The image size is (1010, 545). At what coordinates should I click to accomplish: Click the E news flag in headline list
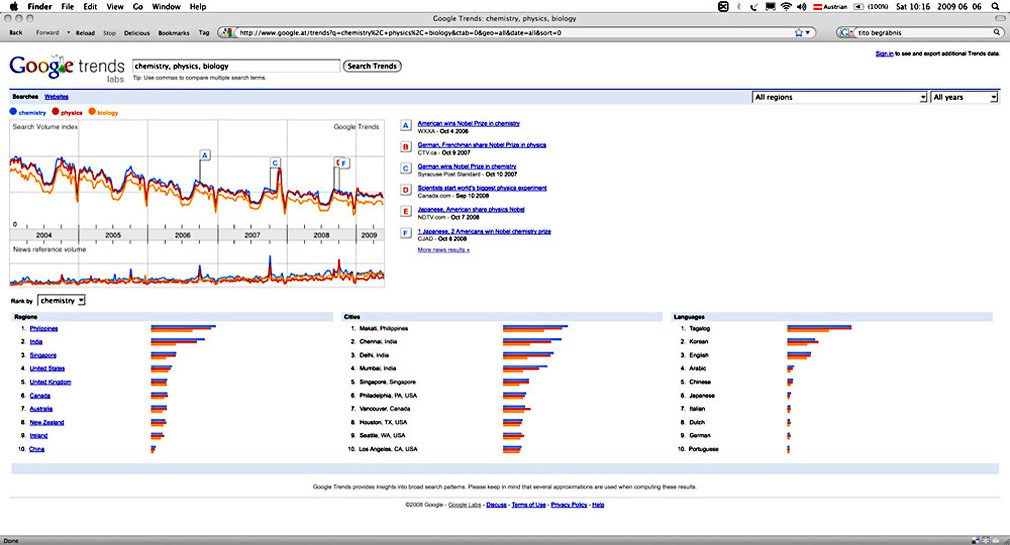point(406,212)
